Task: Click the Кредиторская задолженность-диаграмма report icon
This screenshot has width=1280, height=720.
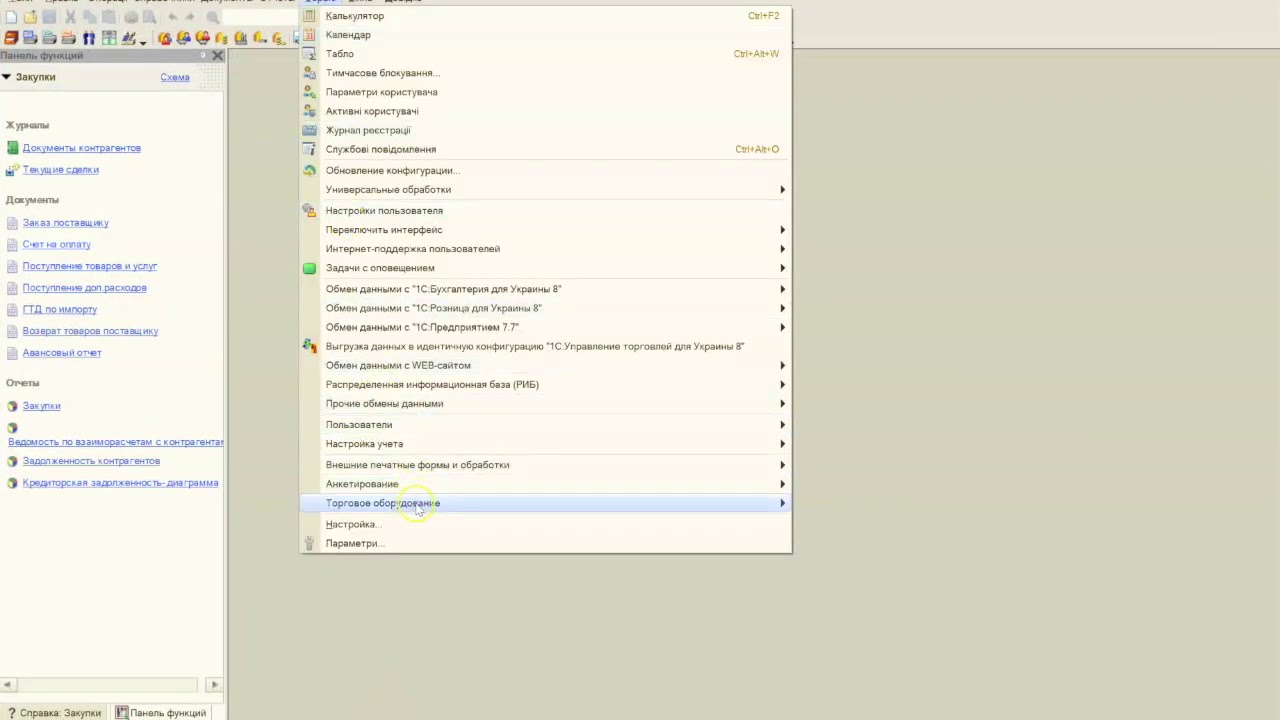Action: point(12,483)
